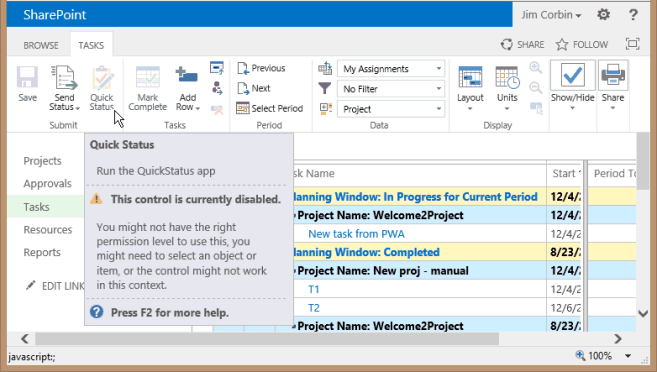This screenshot has width=657, height=372.
Task: Open Resources in Quick Launch
Action: coord(48,230)
